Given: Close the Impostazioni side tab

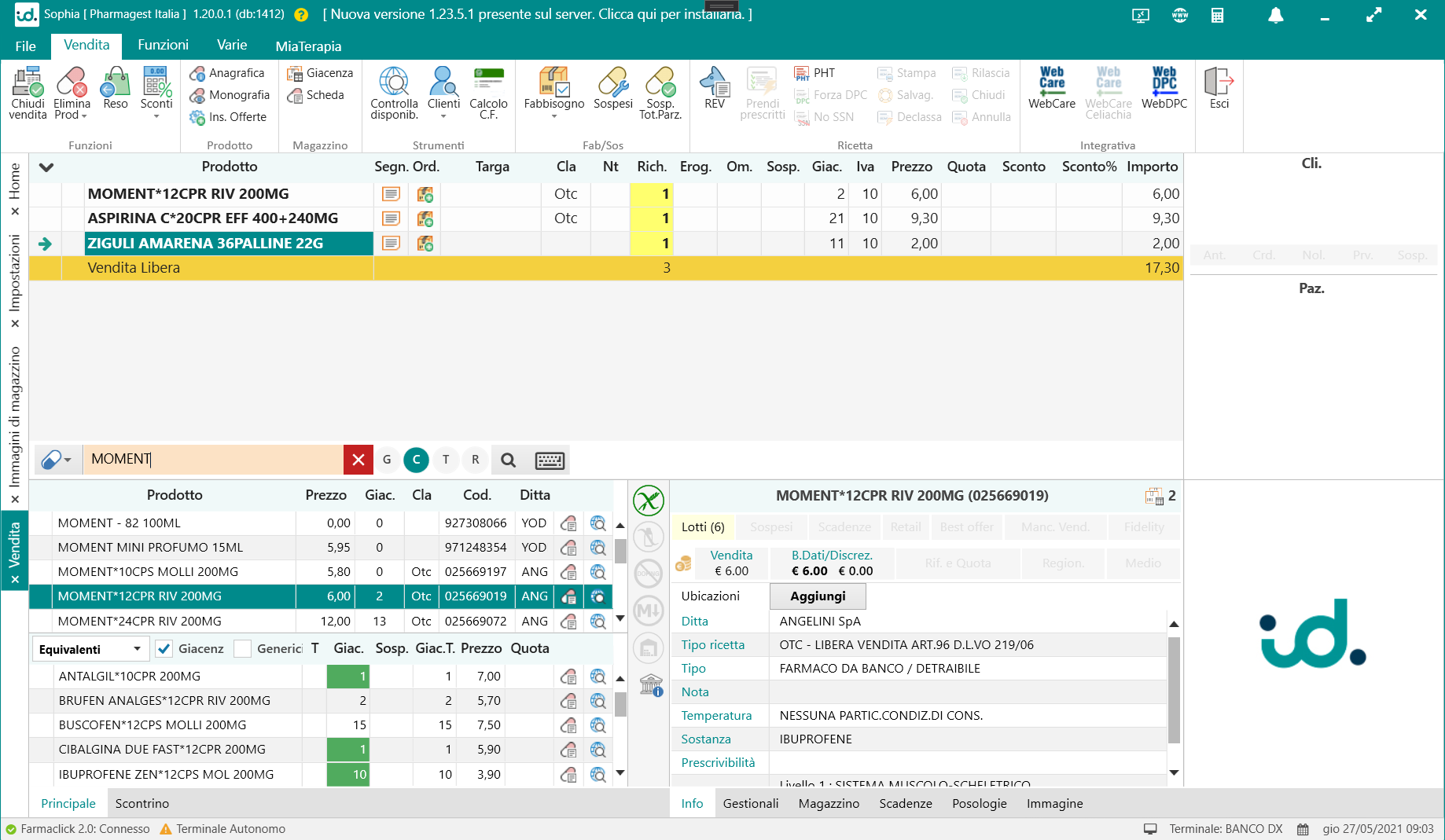Looking at the screenshot, I should [x=15, y=325].
